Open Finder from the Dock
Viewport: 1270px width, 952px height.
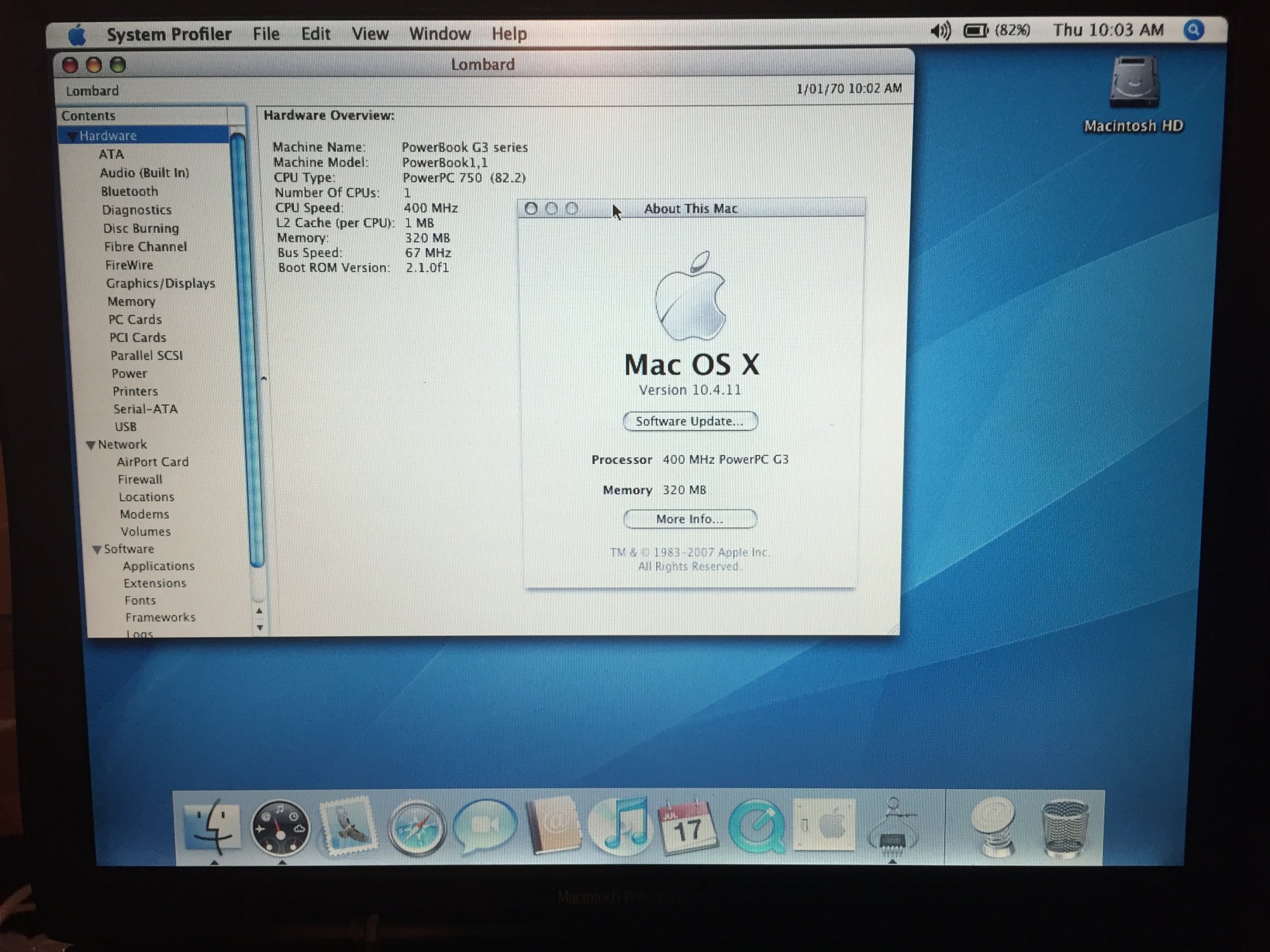coord(213,826)
